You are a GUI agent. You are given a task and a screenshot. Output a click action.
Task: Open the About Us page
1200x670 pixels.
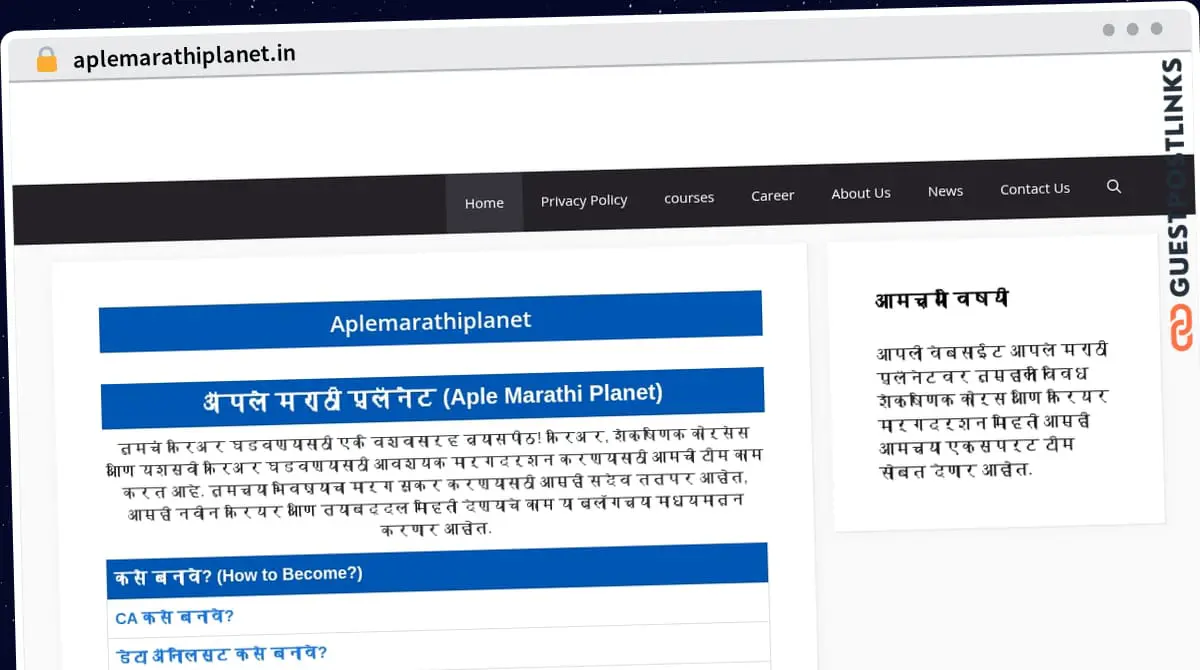point(860,193)
